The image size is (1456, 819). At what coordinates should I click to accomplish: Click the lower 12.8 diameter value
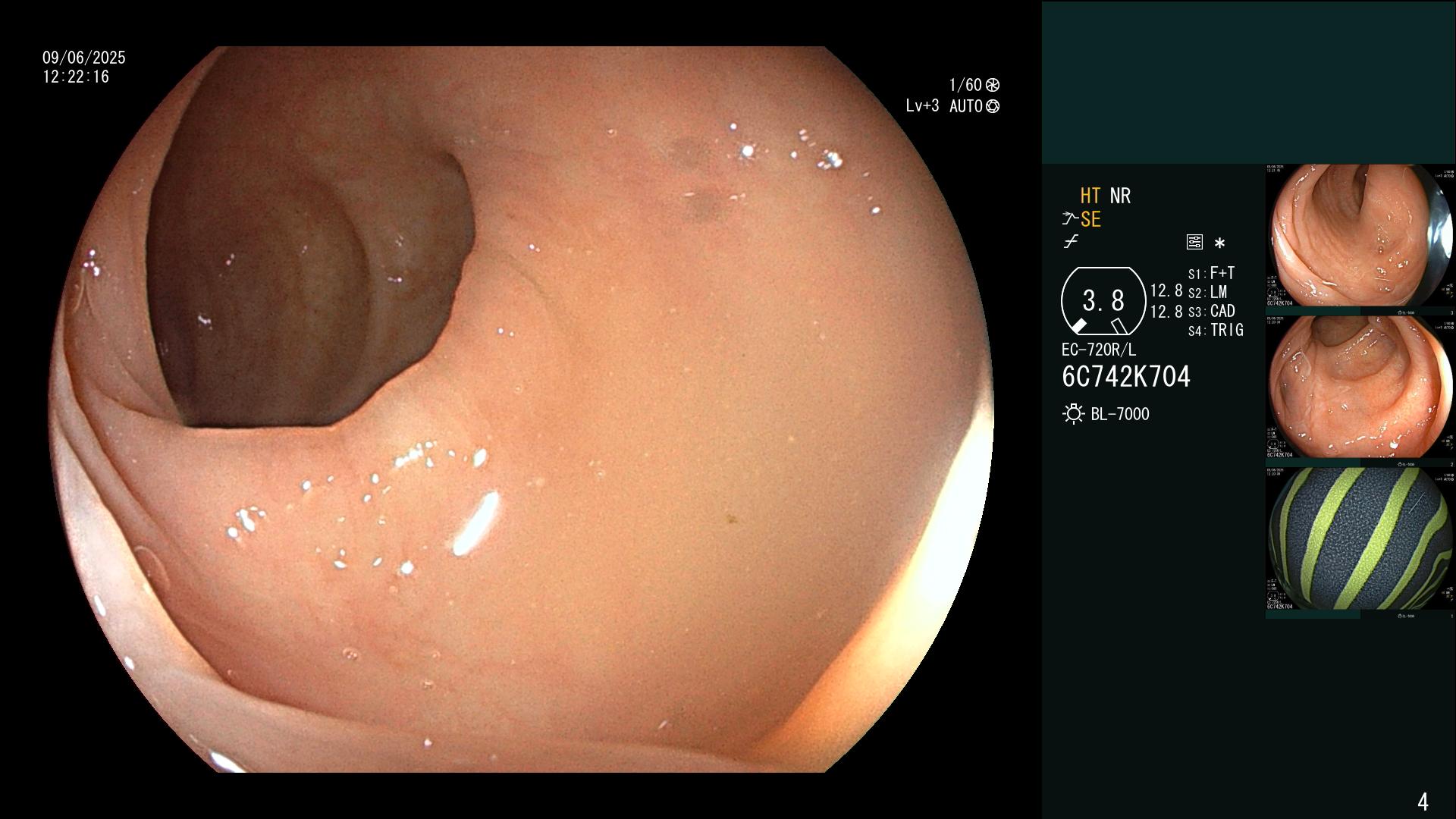tap(1166, 311)
